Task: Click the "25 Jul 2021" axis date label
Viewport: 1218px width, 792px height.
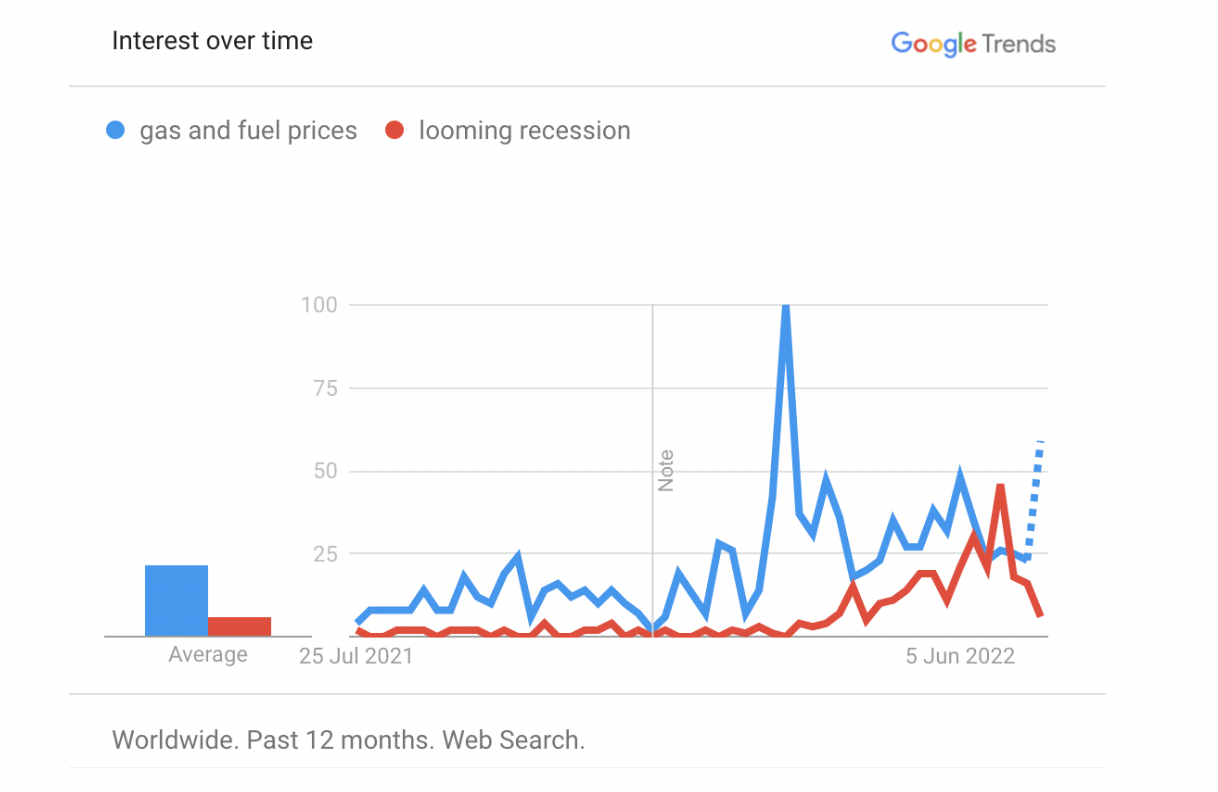Action: pyautogui.click(x=356, y=656)
